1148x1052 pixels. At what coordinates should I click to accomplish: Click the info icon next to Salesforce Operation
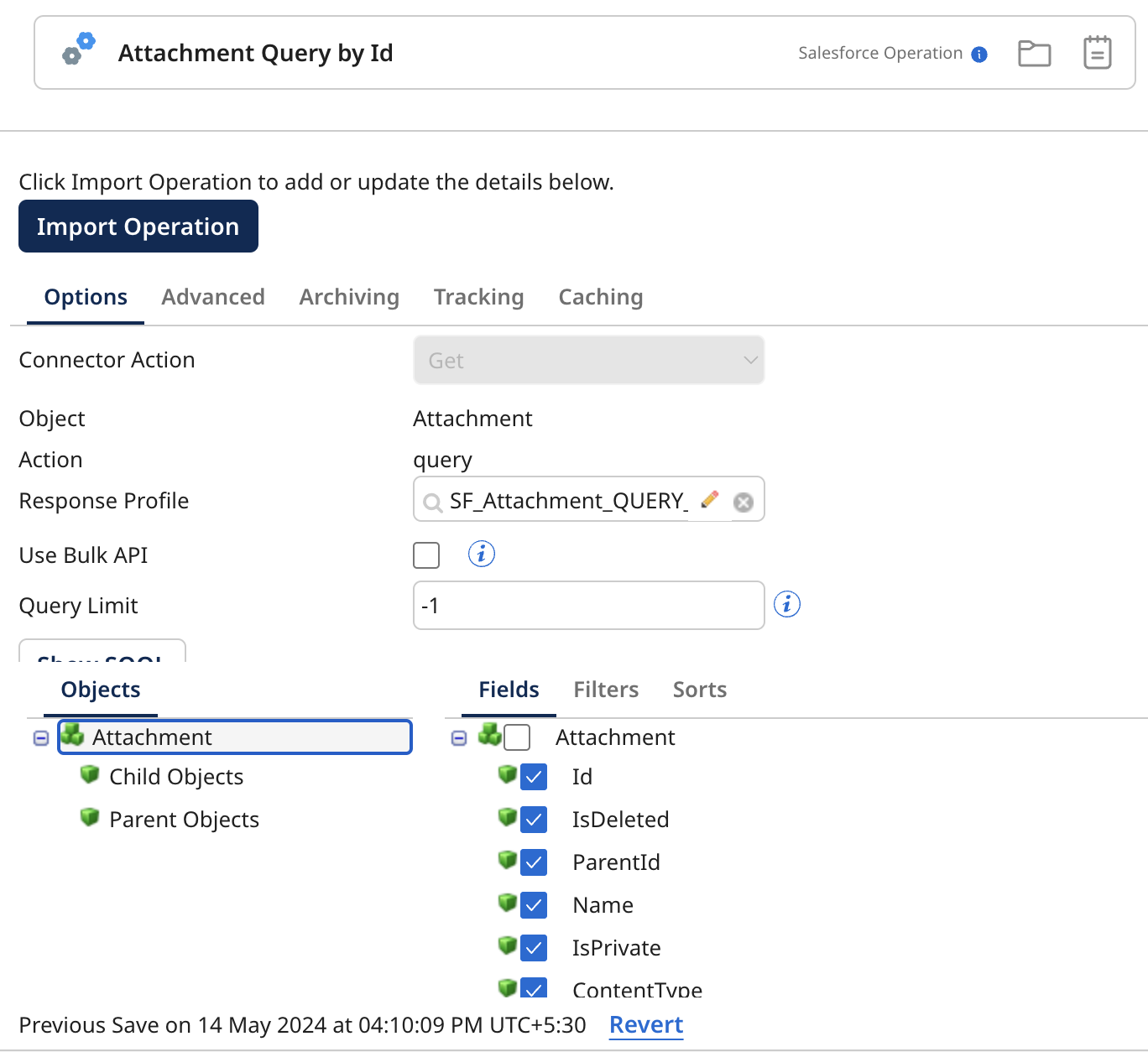coord(978,54)
